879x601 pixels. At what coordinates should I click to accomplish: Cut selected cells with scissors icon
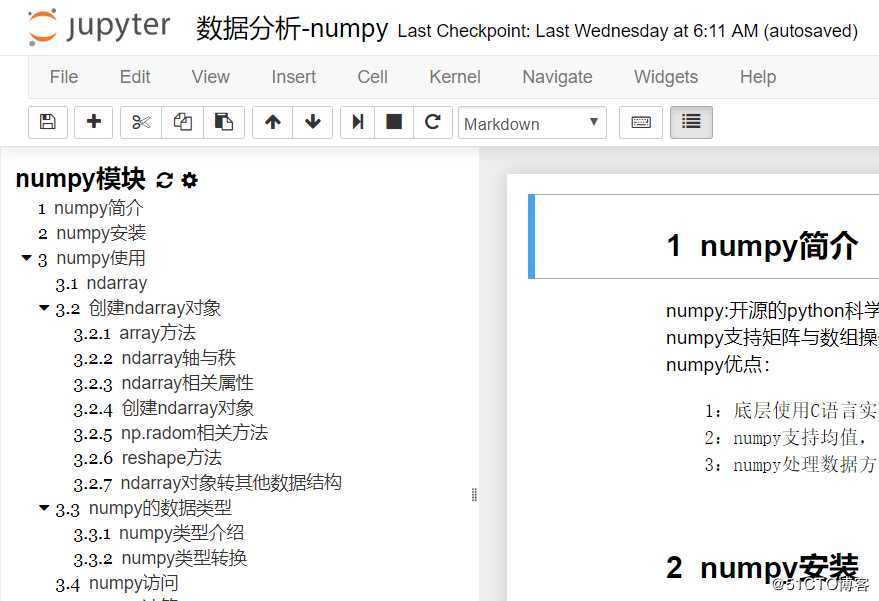[141, 122]
